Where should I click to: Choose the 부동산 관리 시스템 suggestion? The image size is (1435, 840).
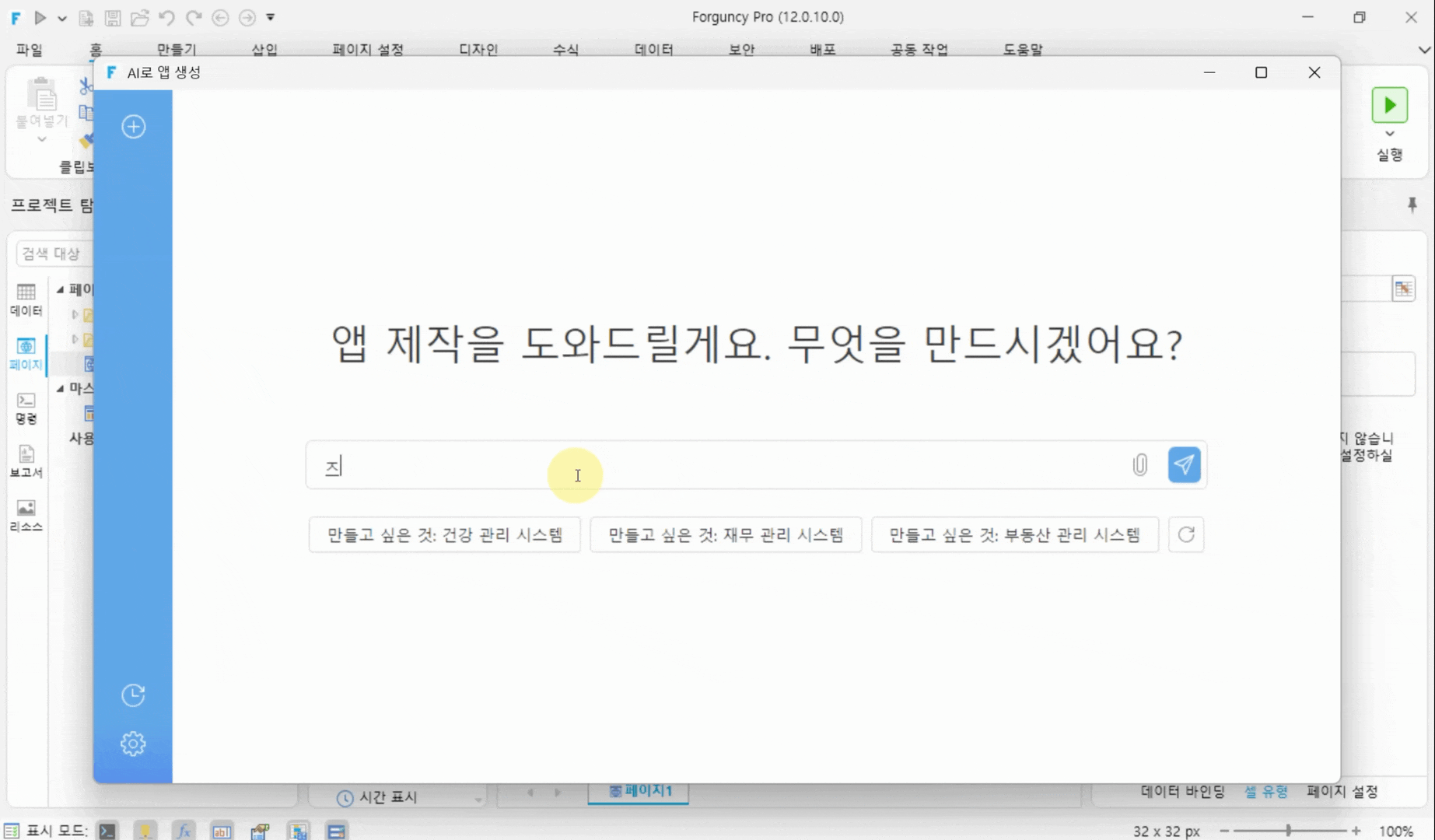tap(1015, 535)
